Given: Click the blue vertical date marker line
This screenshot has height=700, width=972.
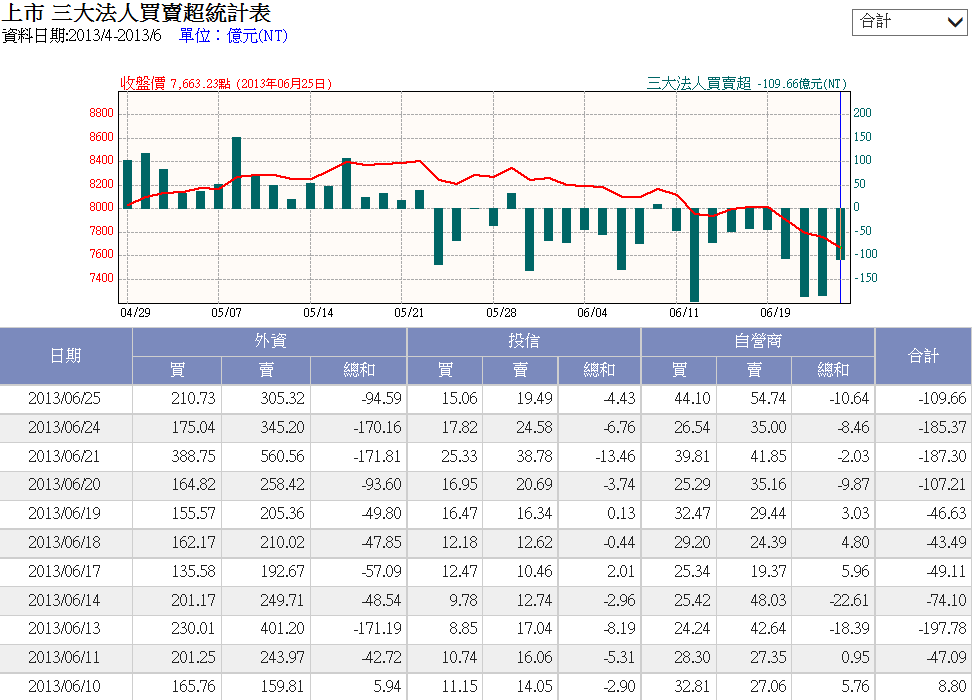Looking at the screenshot, I should coord(841,197).
